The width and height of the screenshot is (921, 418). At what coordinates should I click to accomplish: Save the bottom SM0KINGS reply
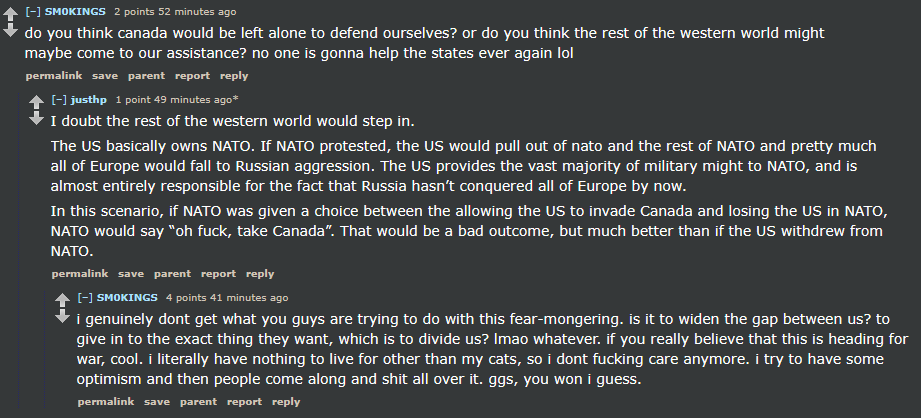156,402
